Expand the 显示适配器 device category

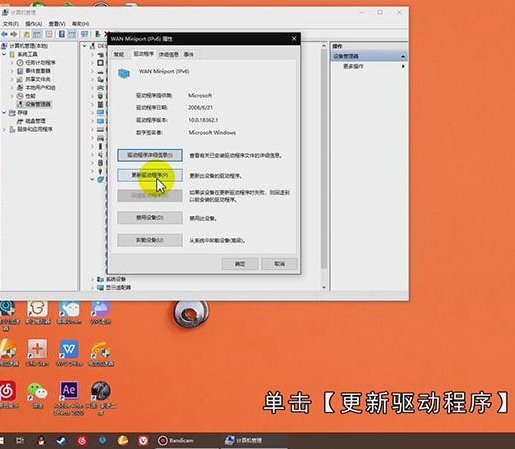tap(92, 287)
